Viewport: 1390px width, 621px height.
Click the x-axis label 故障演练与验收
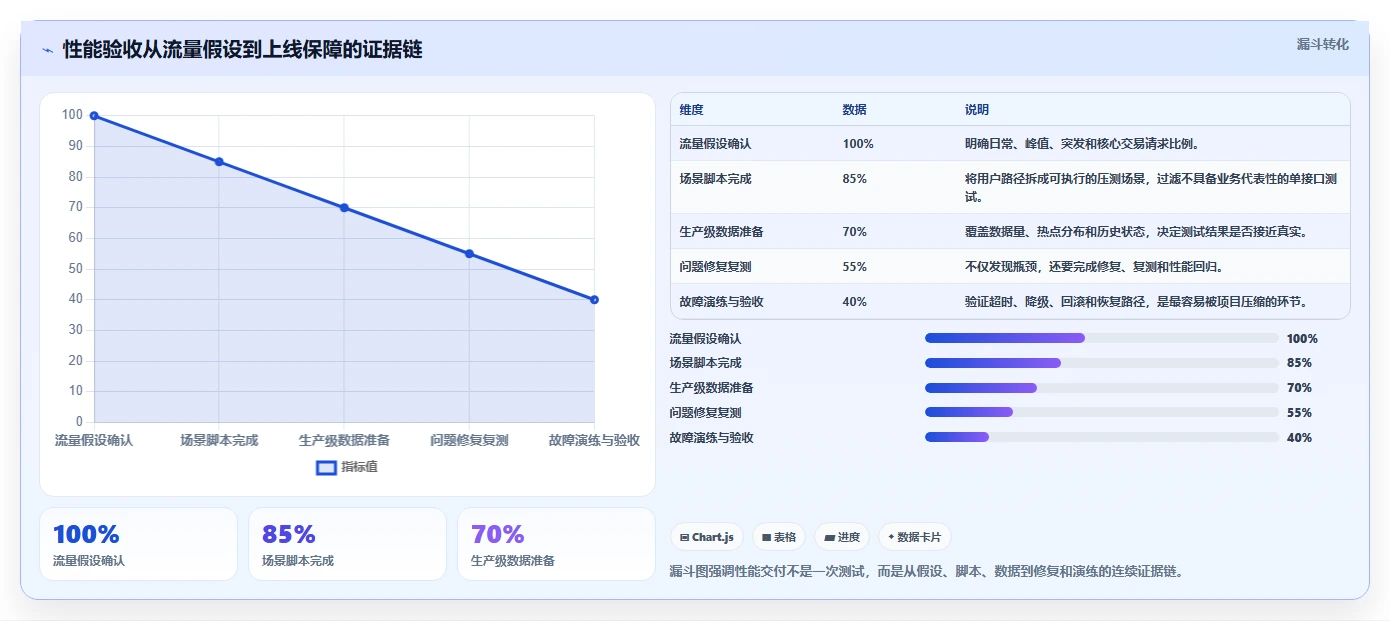tap(594, 440)
